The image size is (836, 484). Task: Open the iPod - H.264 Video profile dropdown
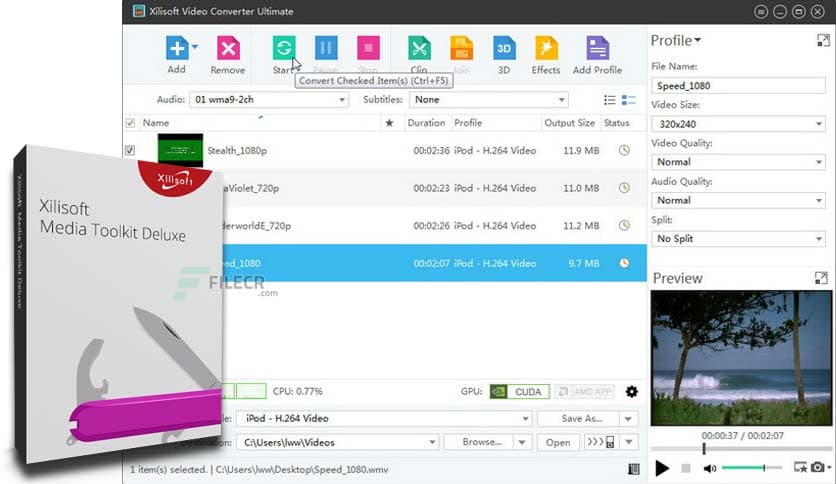(x=384, y=419)
